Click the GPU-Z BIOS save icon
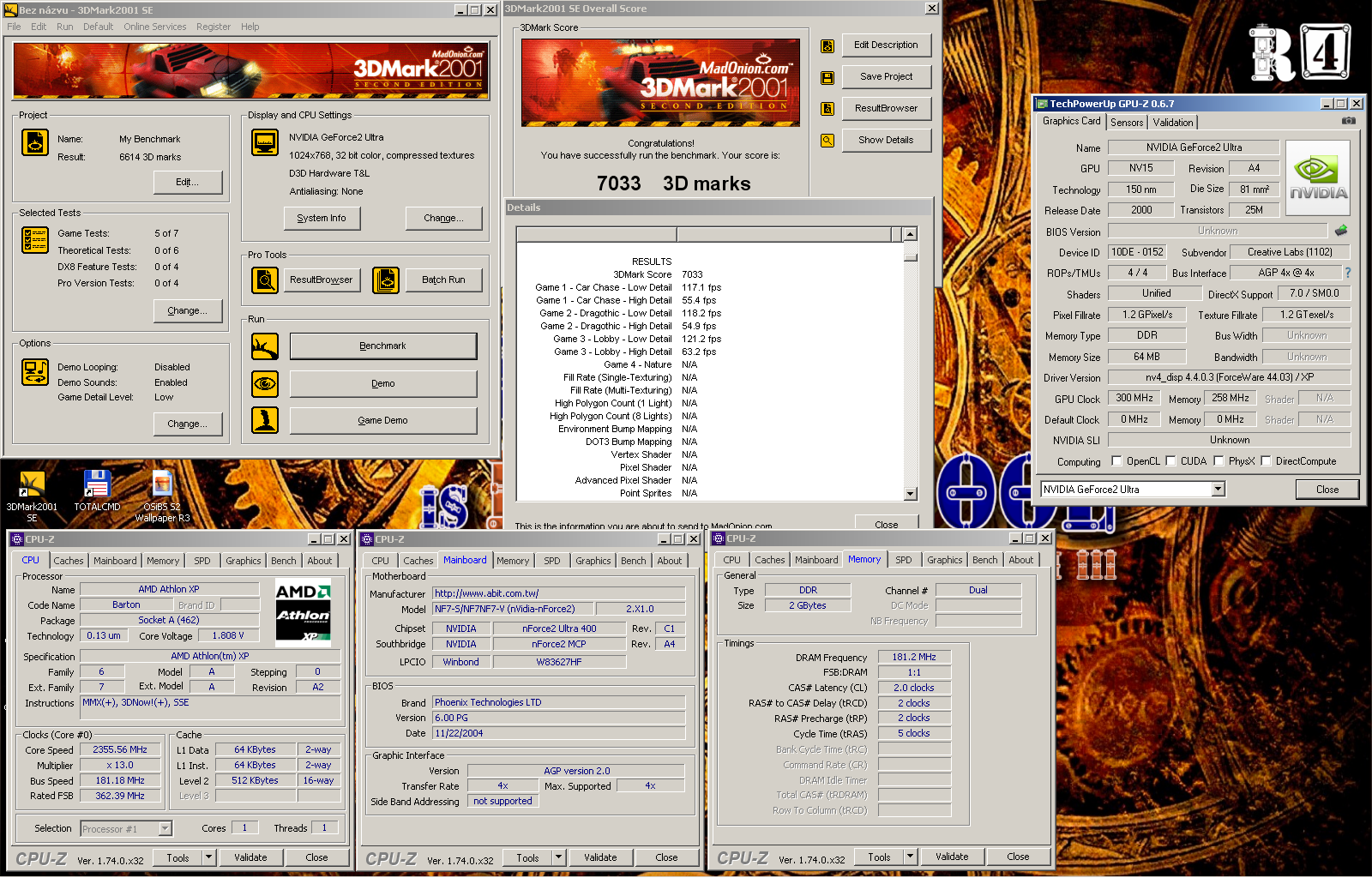Viewport: 1372px width, 878px height. (x=1341, y=230)
